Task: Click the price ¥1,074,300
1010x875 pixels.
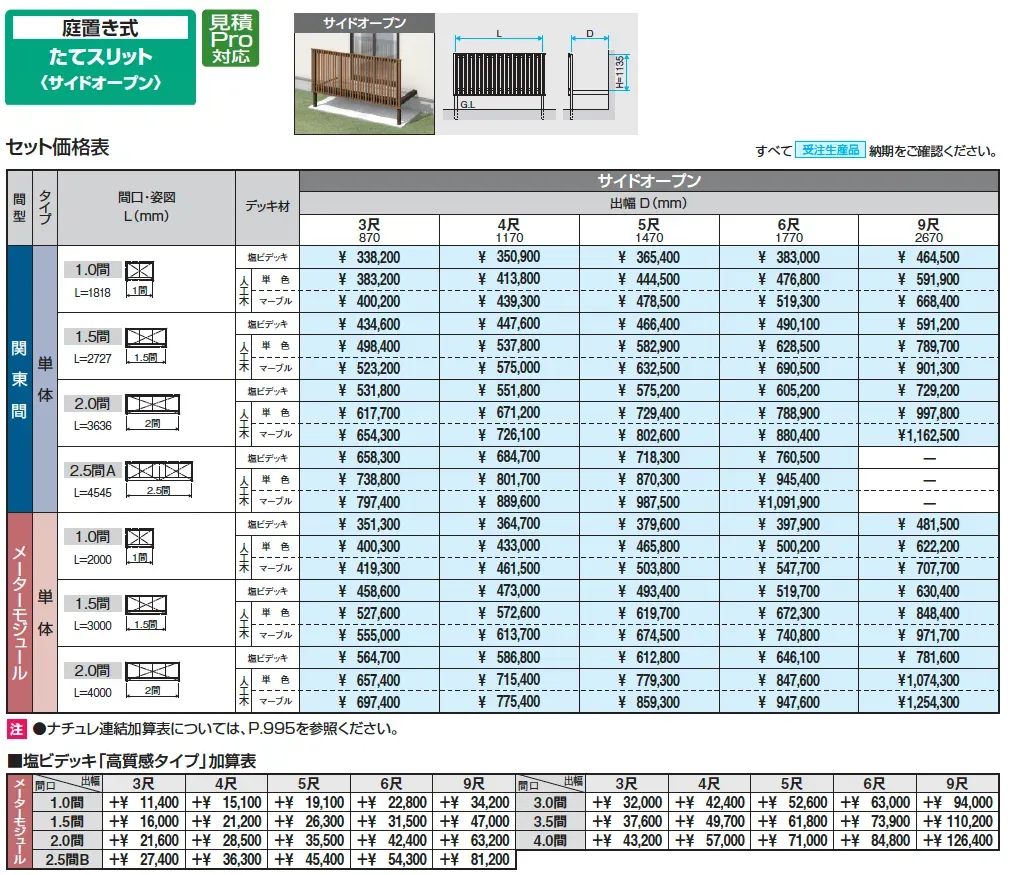Action: click(929, 680)
